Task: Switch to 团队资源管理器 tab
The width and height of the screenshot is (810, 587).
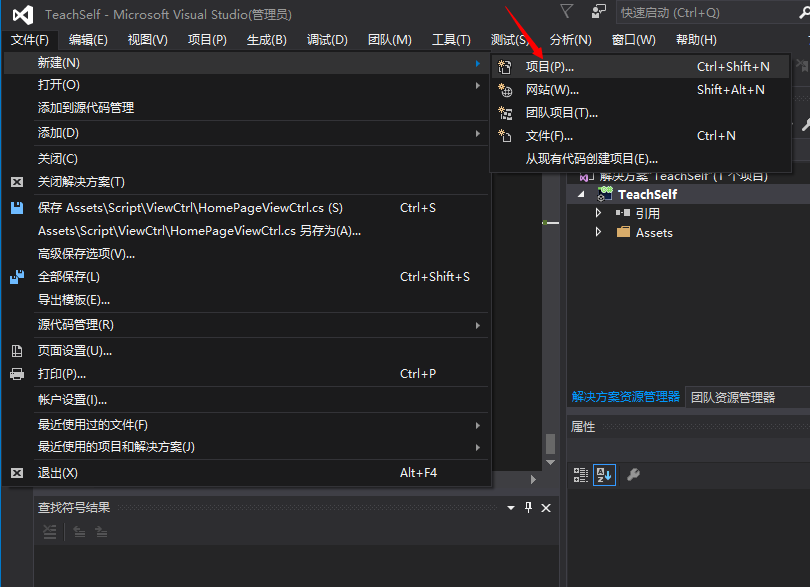Action: 733,397
